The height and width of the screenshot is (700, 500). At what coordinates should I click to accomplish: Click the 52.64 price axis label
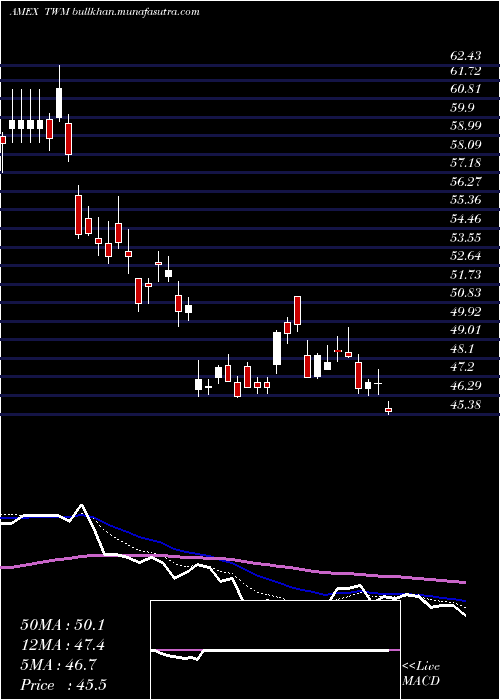[x=466, y=256]
